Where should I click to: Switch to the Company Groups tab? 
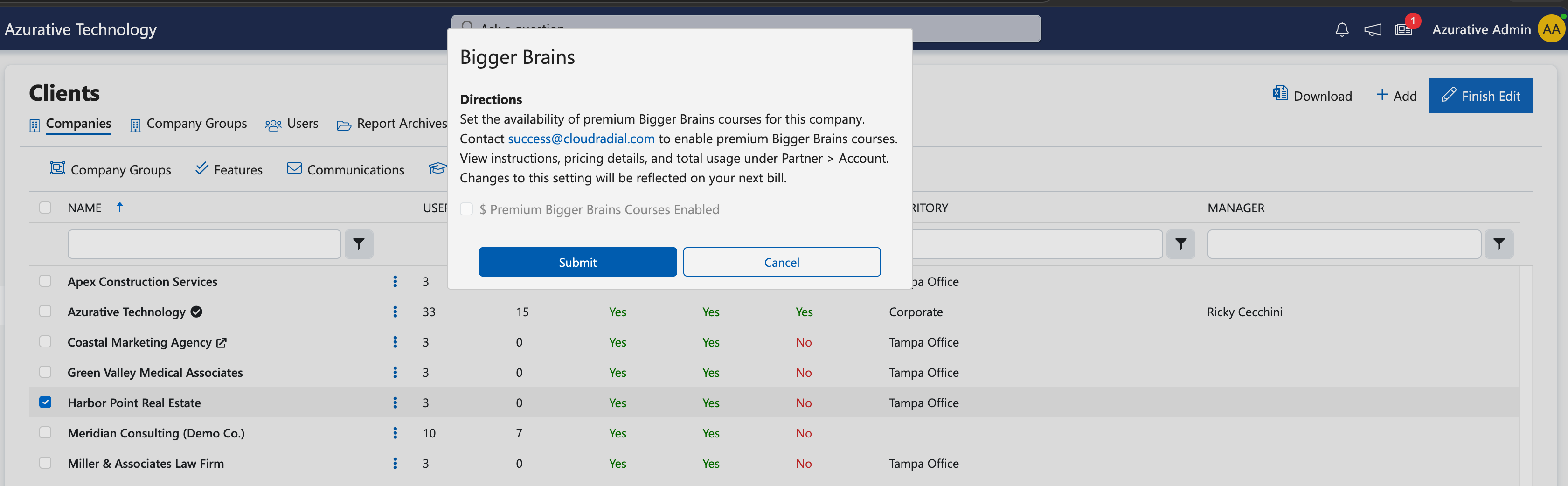[189, 124]
